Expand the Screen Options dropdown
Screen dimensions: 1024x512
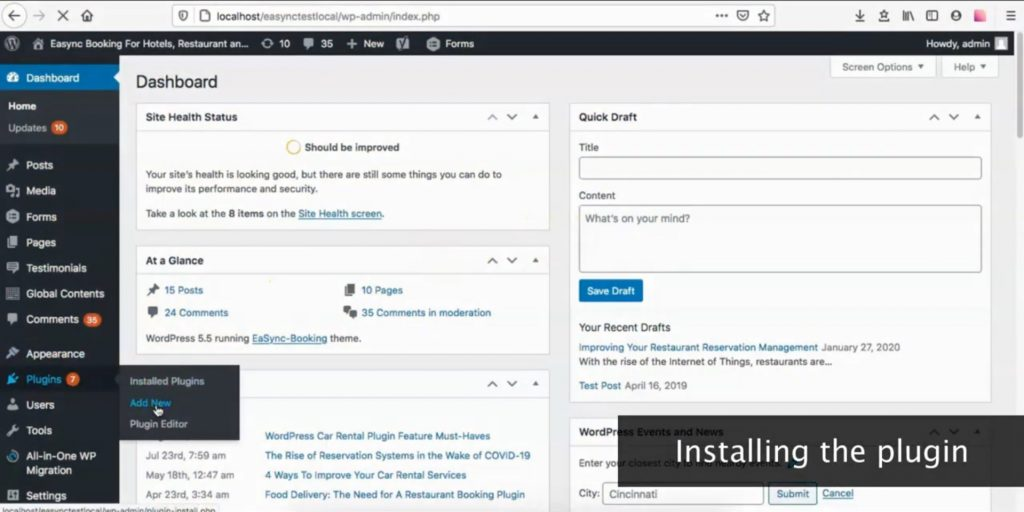[x=883, y=67]
